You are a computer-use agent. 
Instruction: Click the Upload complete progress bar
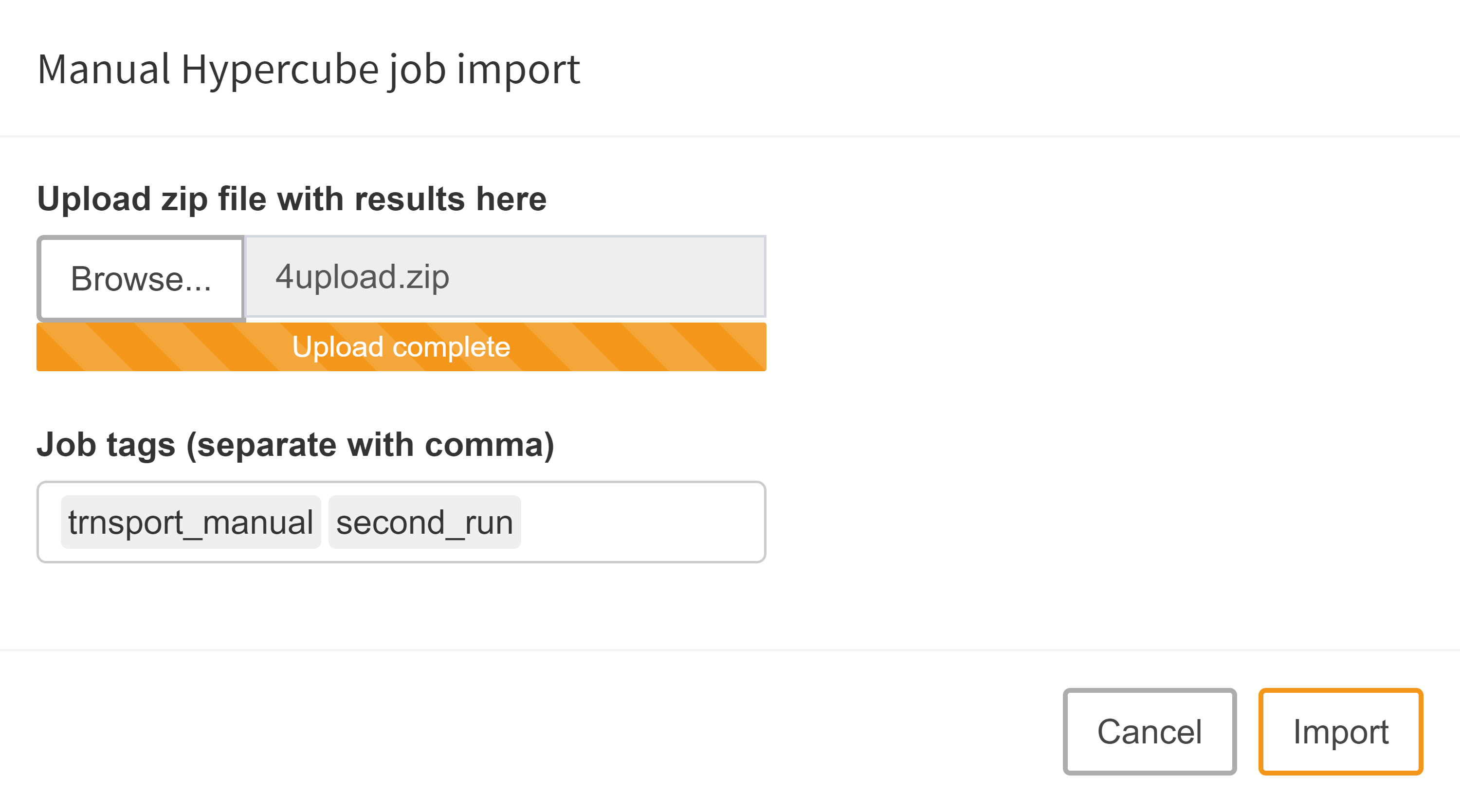coord(401,347)
